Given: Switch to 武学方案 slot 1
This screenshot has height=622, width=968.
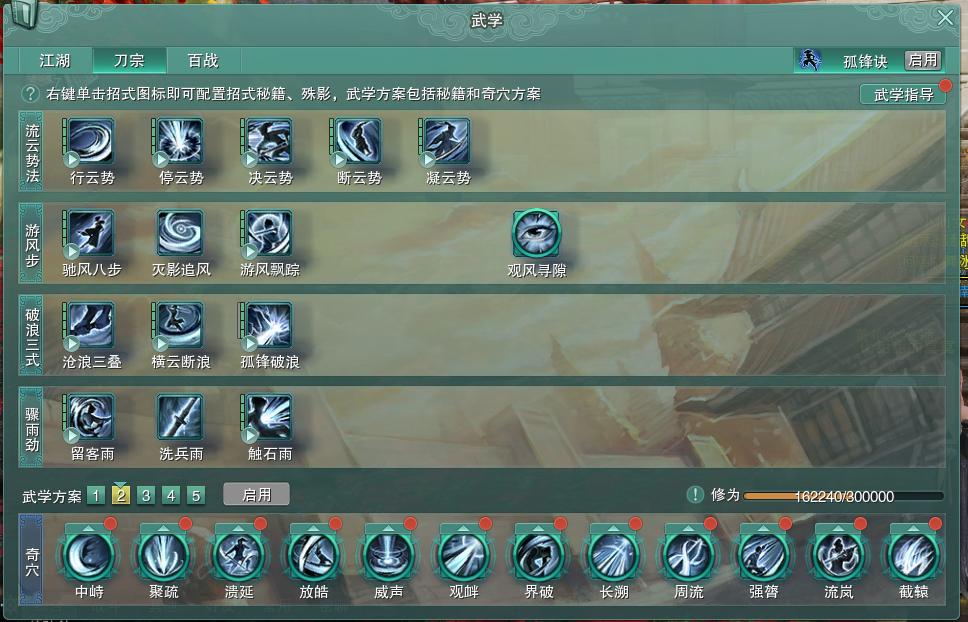Looking at the screenshot, I should (96, 496).
